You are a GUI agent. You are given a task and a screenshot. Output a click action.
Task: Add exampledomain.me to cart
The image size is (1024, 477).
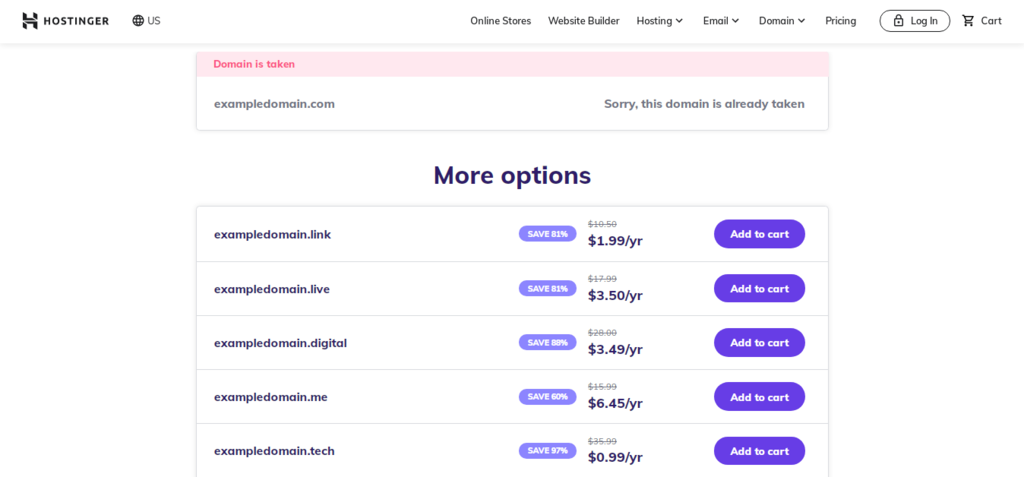pos(759,397)
